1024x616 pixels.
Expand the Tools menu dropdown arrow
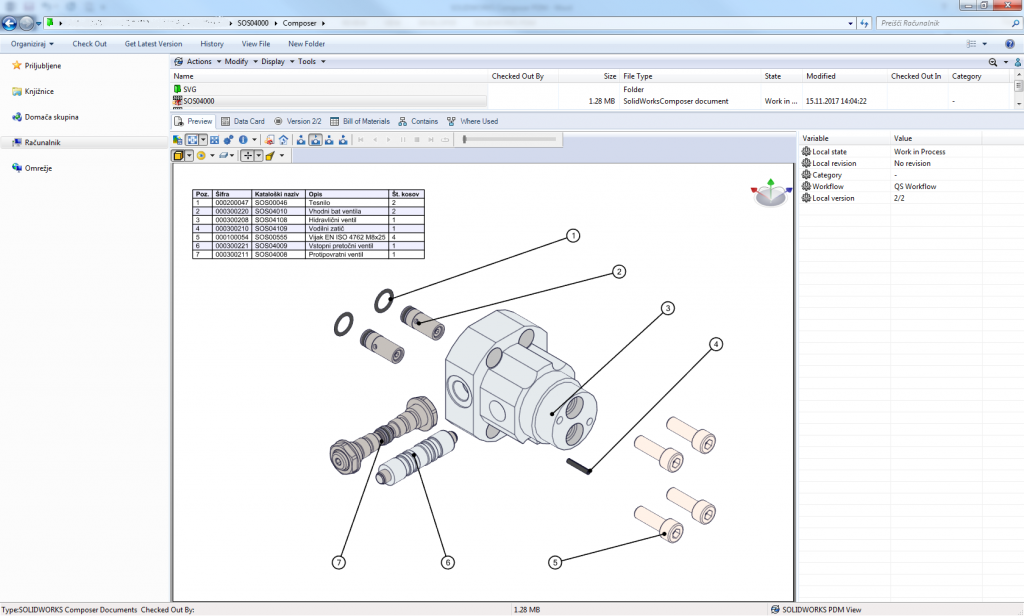[322, 61]
